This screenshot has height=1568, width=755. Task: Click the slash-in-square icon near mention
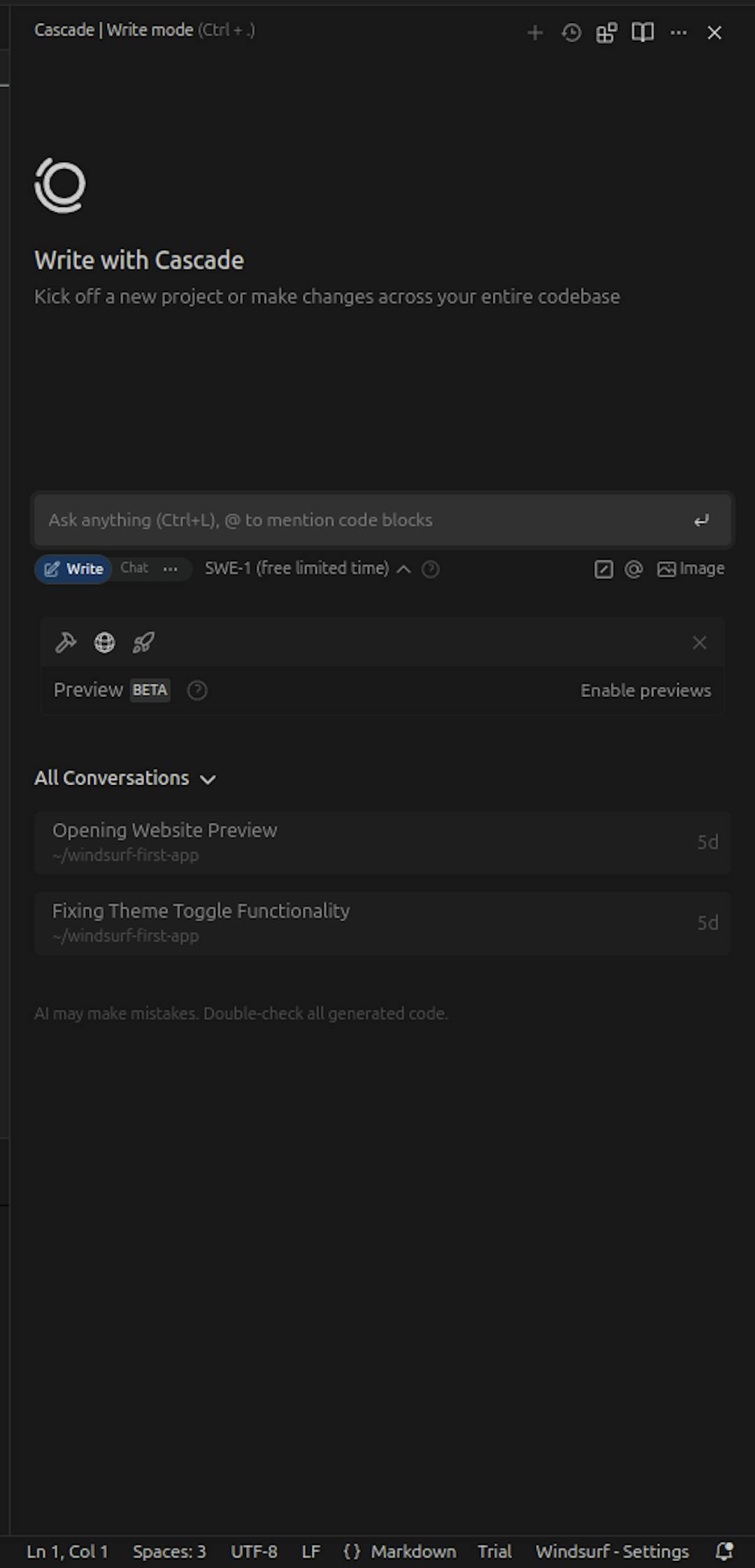(x=603, y=569)
